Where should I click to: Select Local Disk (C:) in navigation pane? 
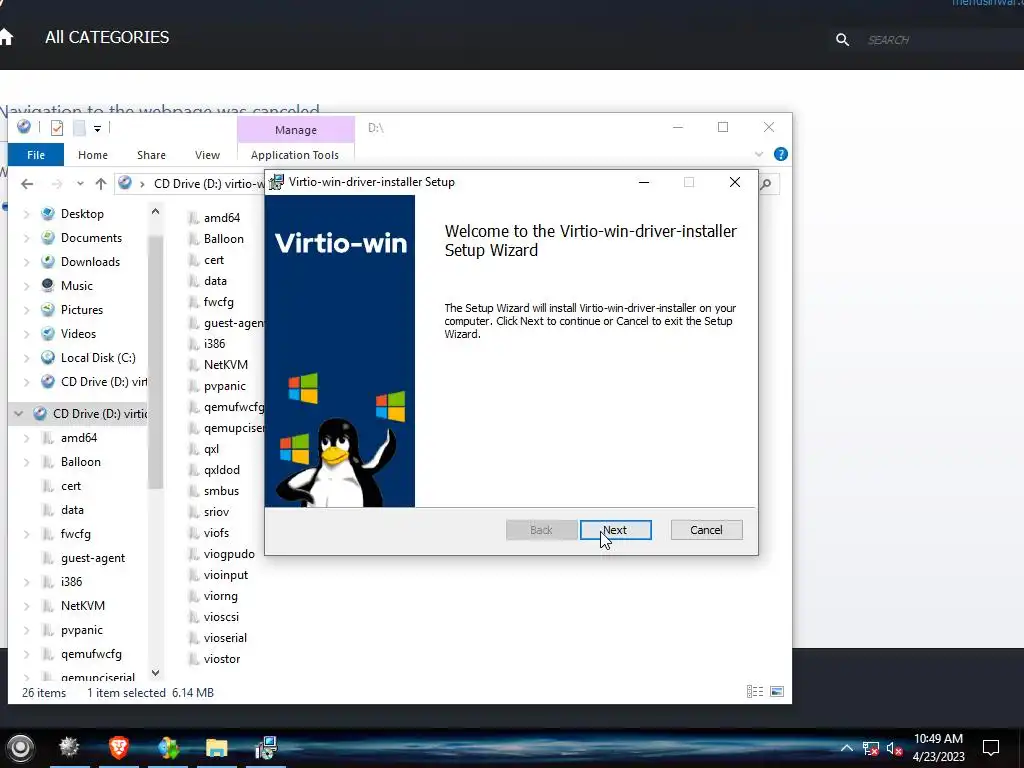point(98,358)
